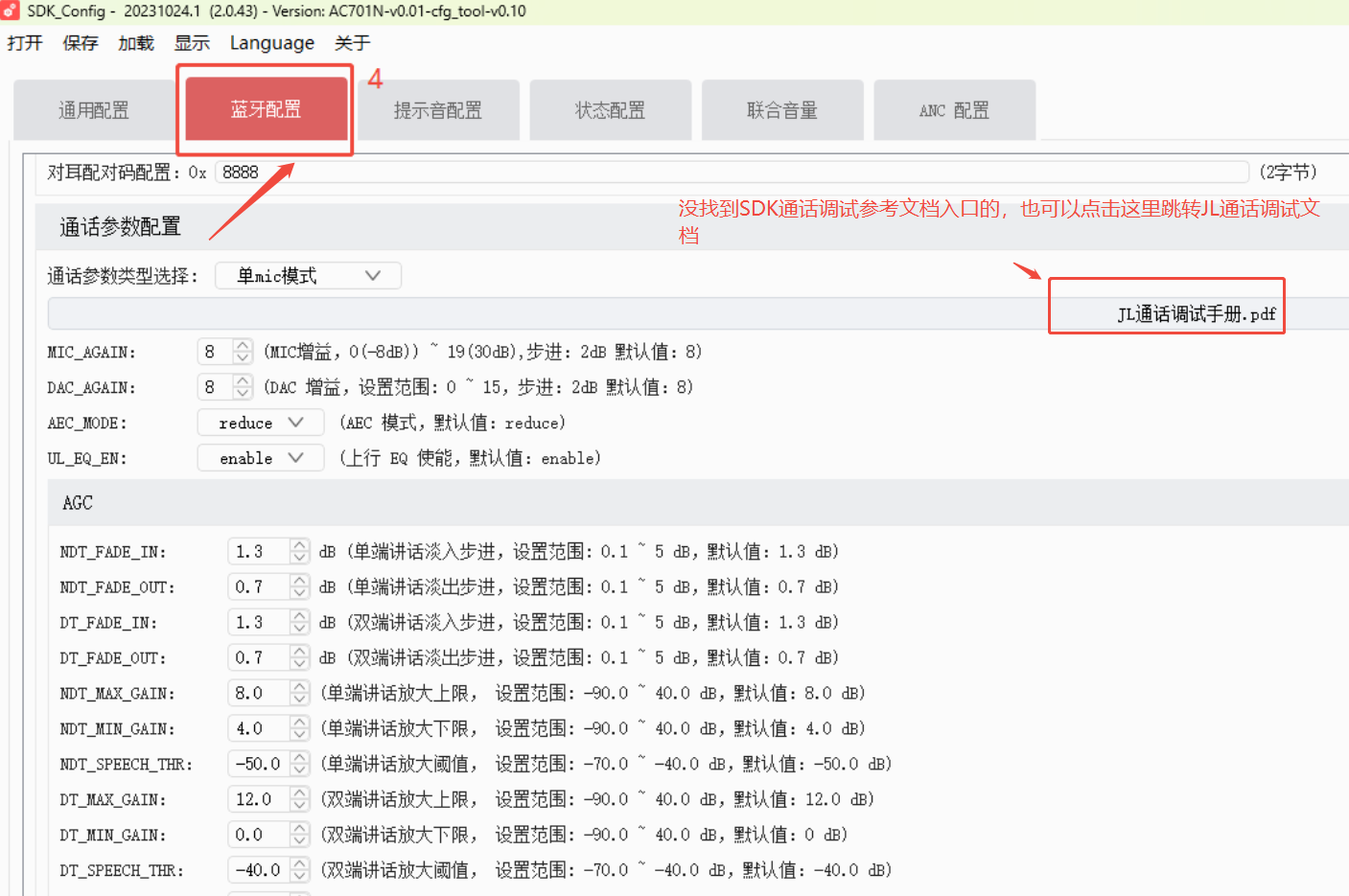Click the NDT_FADE_OUT stepper arrows
The image size is (1349, 896).
pyautogui.click(x=299, y=586)
